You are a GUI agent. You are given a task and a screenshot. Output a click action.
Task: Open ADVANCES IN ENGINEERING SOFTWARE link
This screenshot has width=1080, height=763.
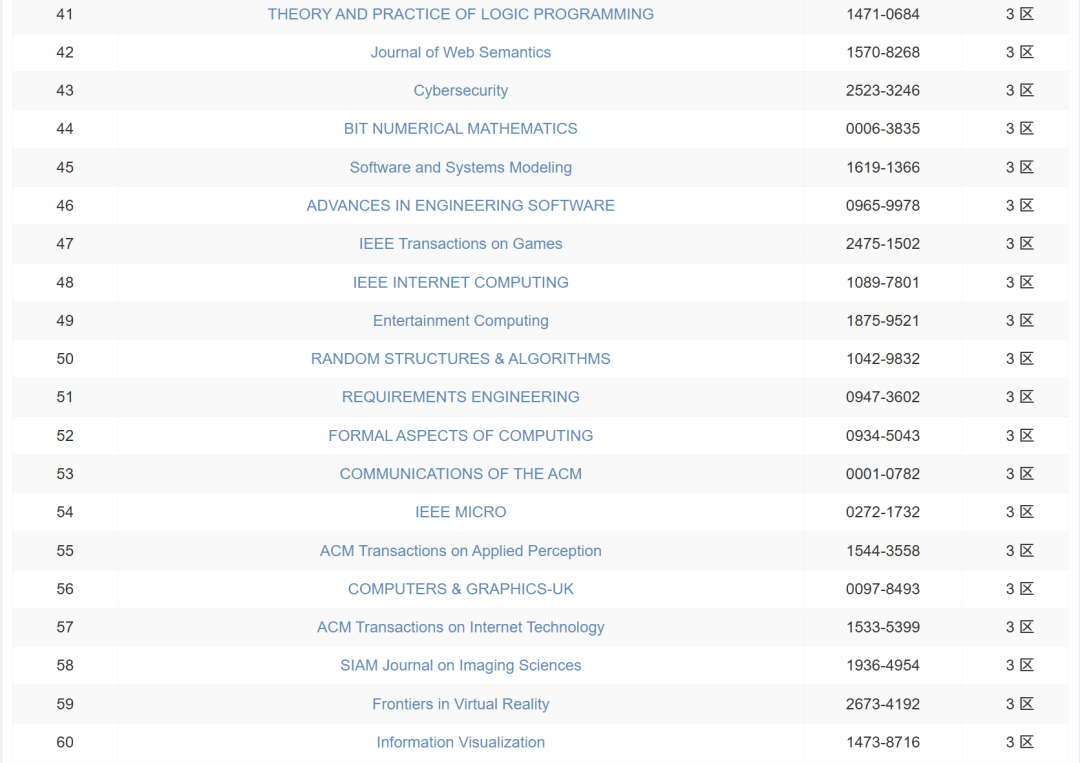point(460,205)
